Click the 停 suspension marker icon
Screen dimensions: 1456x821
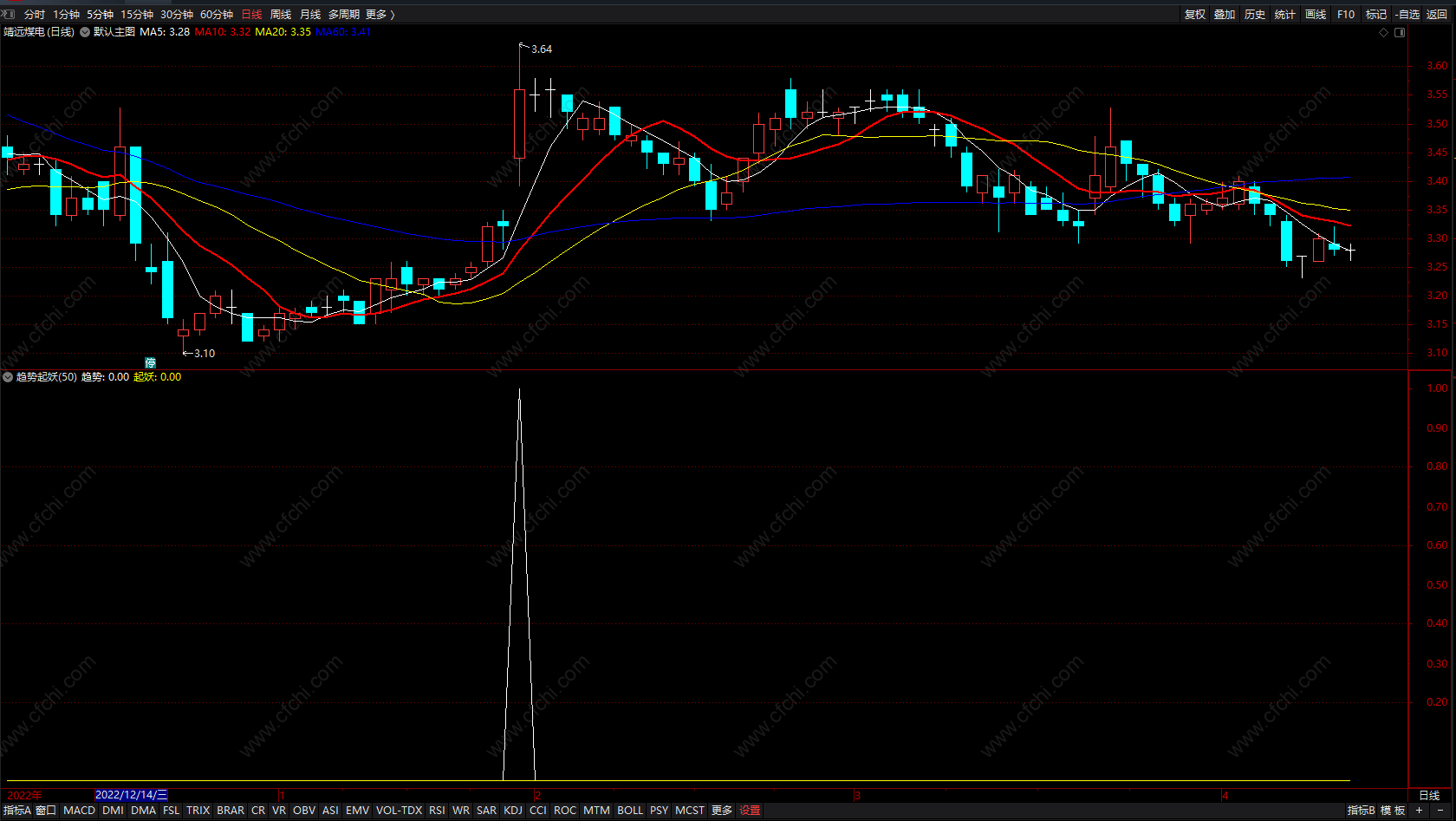tap(150, 362)
